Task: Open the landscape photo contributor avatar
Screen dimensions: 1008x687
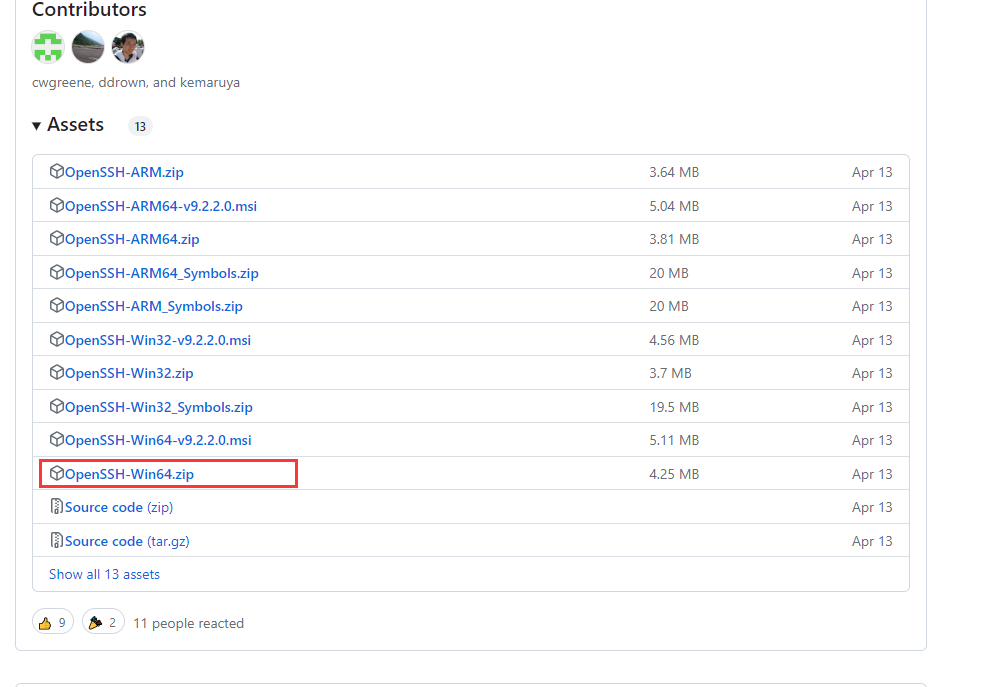Action: click(88, 47)
